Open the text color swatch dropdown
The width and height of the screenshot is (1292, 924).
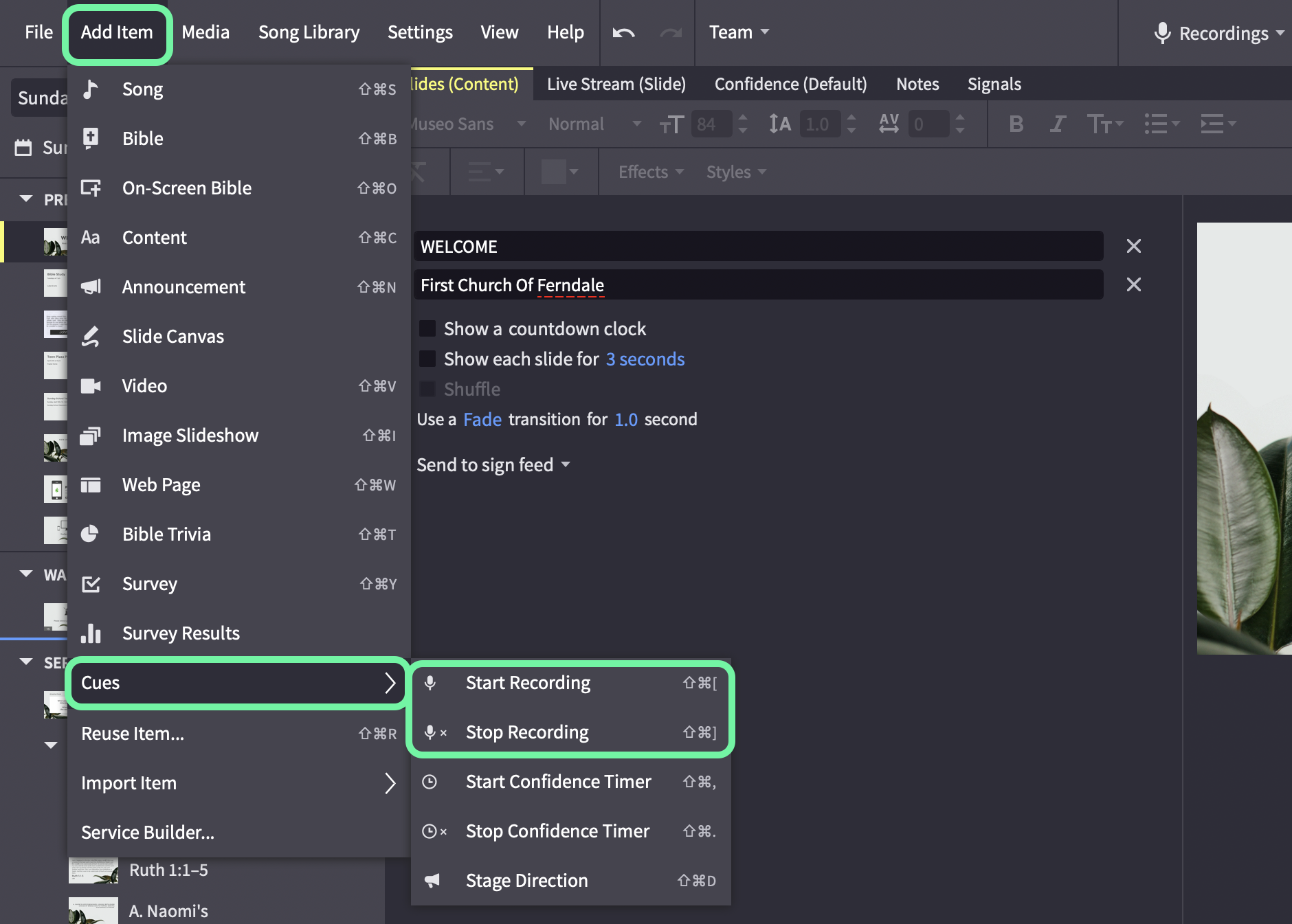click(560, 172)
